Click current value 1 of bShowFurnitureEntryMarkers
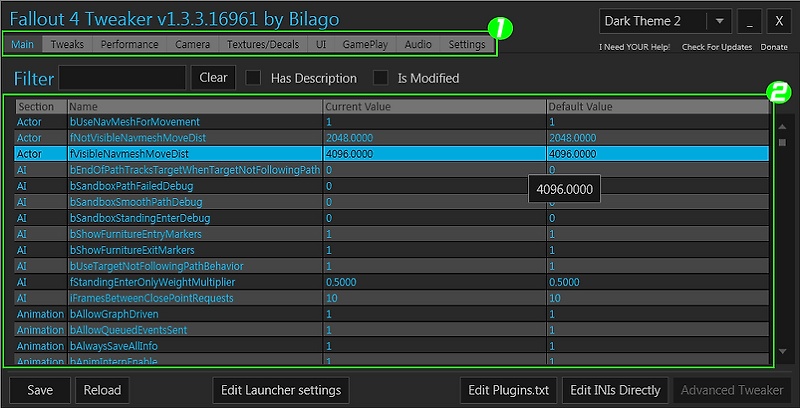Viewport: 800px width, 408px height. coord(434,234)
